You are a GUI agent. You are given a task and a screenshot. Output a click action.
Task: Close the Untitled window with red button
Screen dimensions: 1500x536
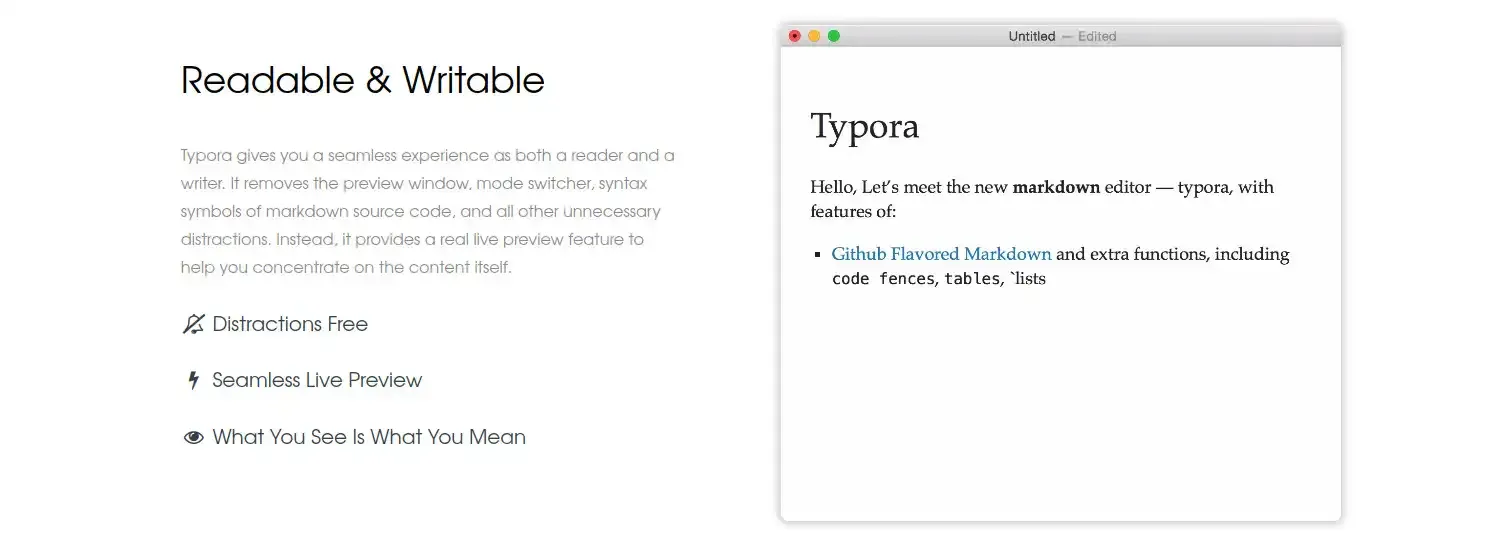click(x=795, y=36)
